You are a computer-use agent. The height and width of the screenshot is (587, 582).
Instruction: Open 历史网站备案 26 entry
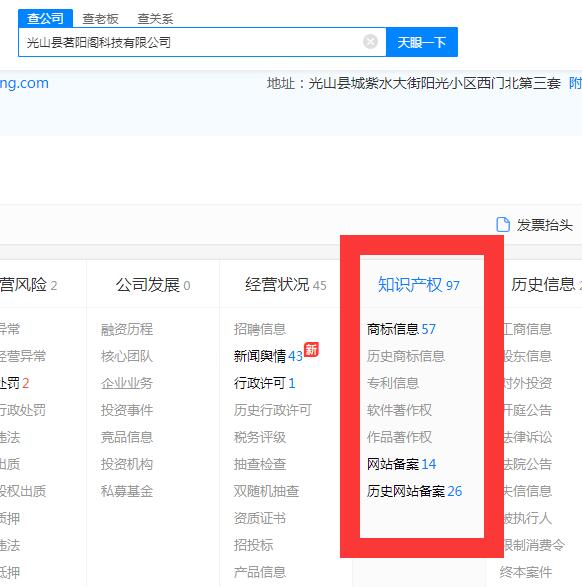[x=414, y=491]
